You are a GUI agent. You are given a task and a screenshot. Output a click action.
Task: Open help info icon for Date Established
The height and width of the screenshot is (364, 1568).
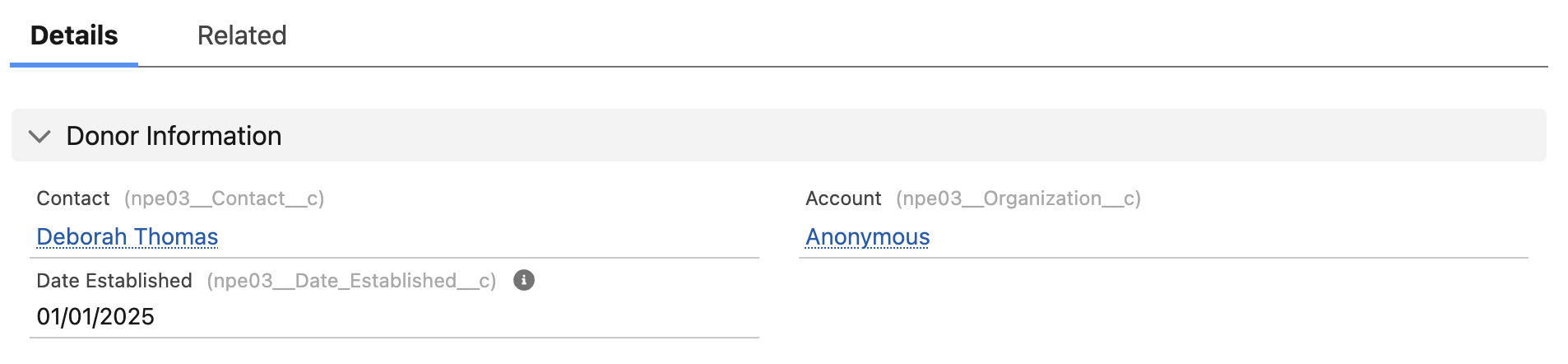(x=524, y=280)
